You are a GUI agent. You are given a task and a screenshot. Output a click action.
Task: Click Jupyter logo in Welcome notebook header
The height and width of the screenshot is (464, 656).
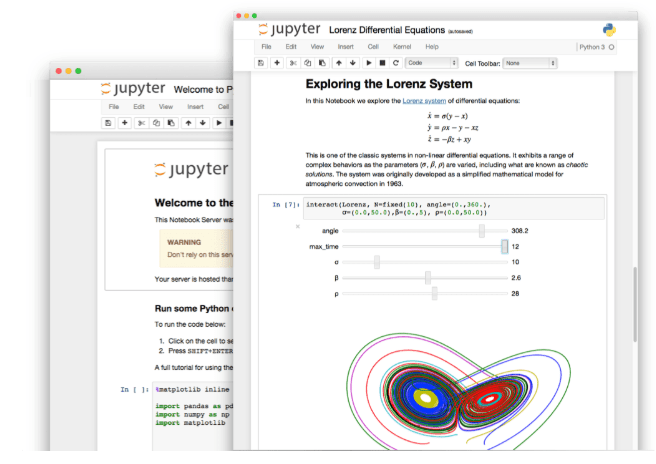click(133, 89)
